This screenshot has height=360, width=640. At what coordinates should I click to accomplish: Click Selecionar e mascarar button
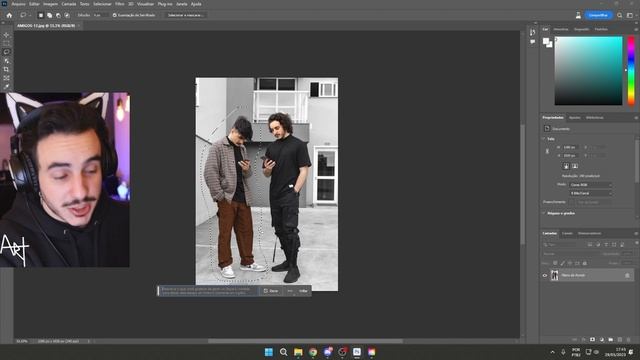[x=185, y=15]
